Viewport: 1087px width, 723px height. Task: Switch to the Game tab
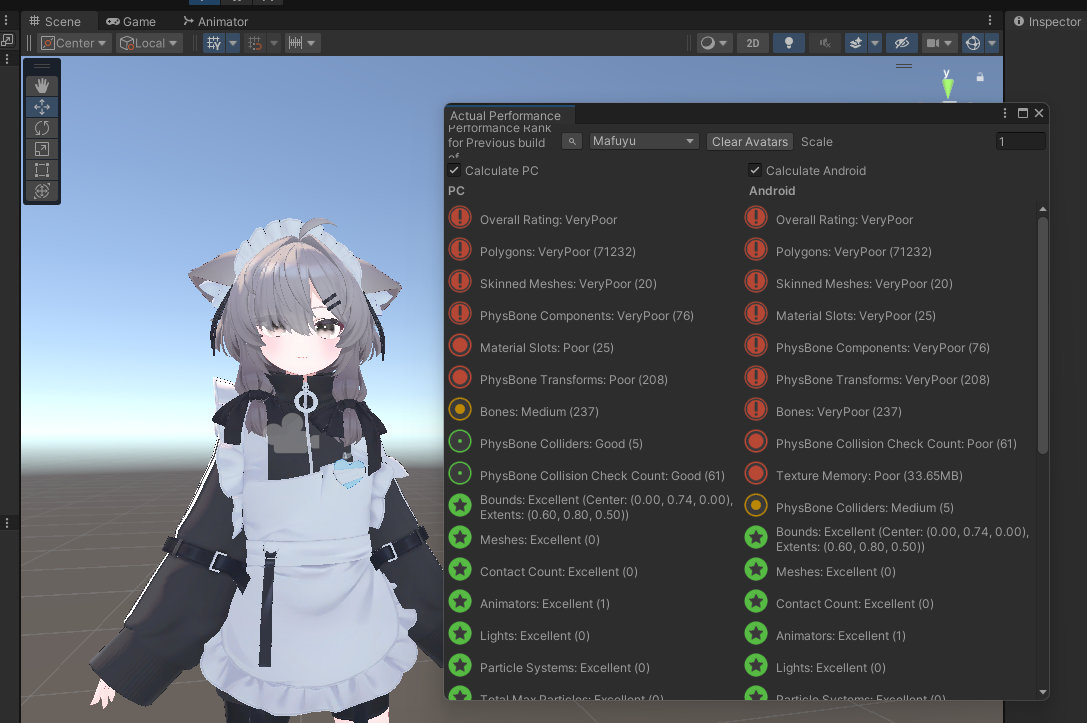tap(131, 21)
